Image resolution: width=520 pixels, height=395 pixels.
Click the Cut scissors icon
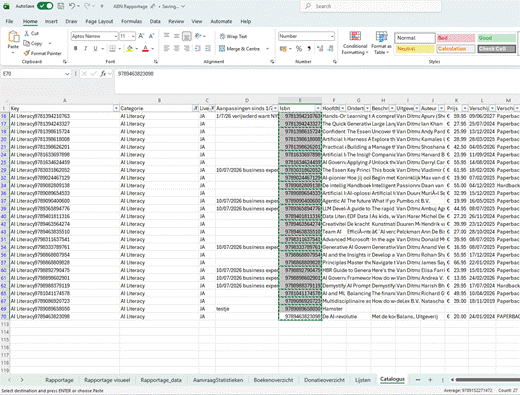coord(27,33)
